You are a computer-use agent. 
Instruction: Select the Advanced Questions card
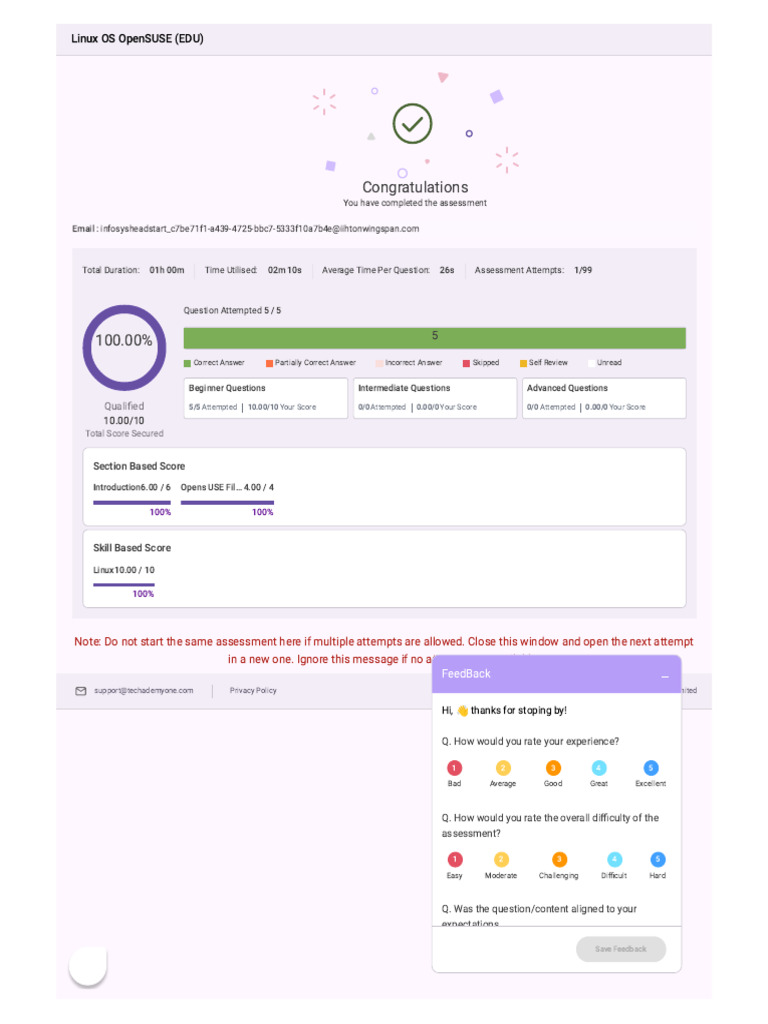[x=604, y=398]
